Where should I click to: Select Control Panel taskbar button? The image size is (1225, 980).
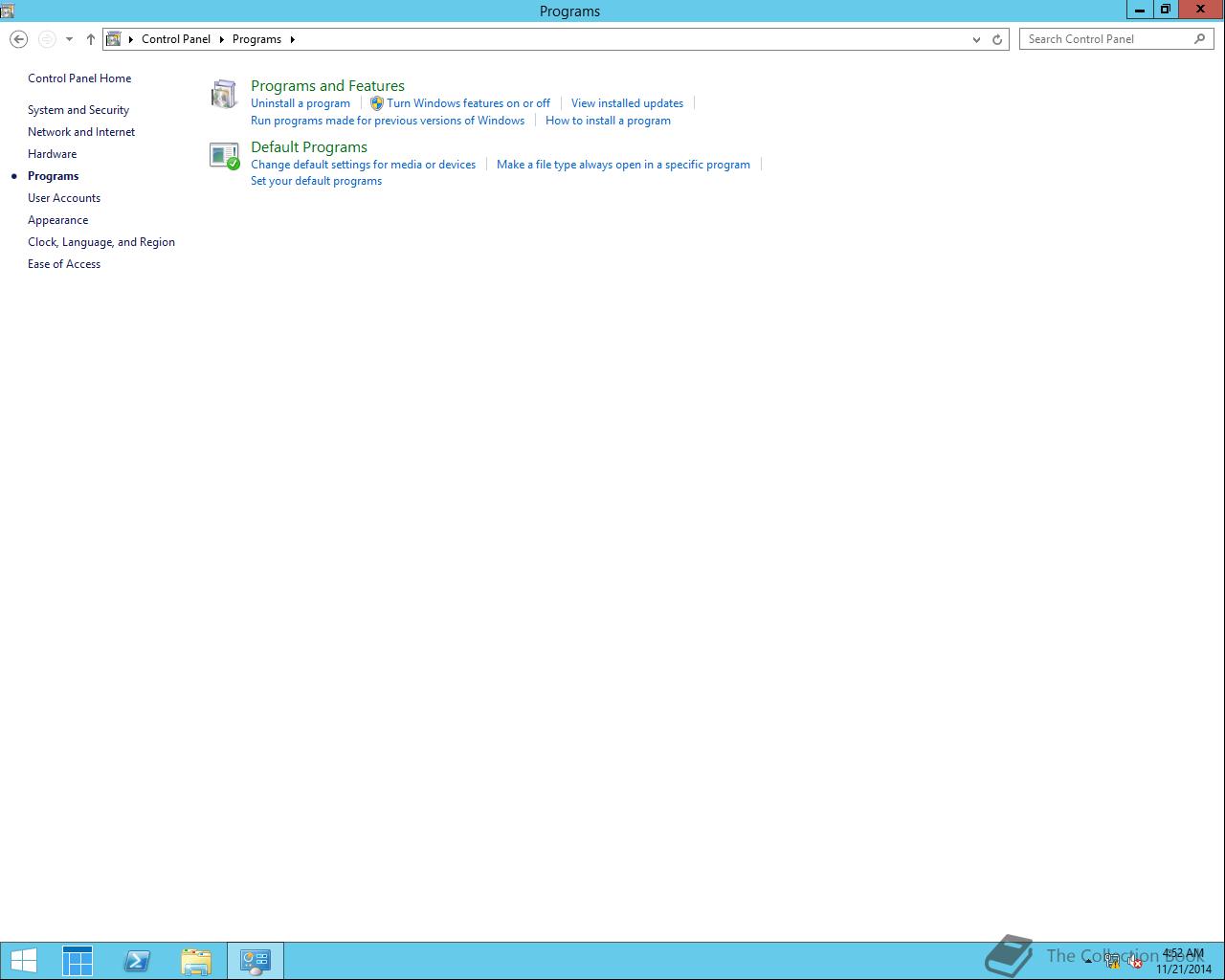coord(256,961)
